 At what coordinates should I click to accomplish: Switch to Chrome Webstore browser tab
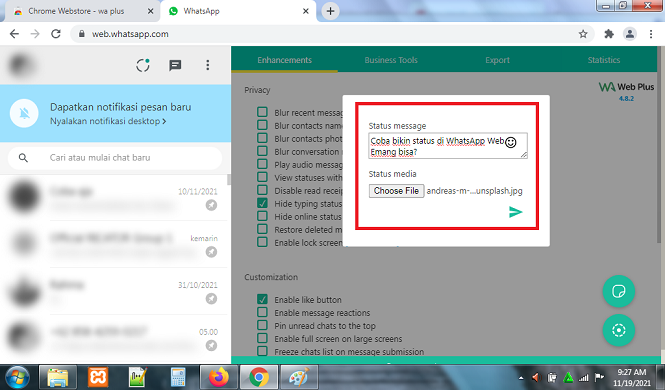[x=76, y=11]
